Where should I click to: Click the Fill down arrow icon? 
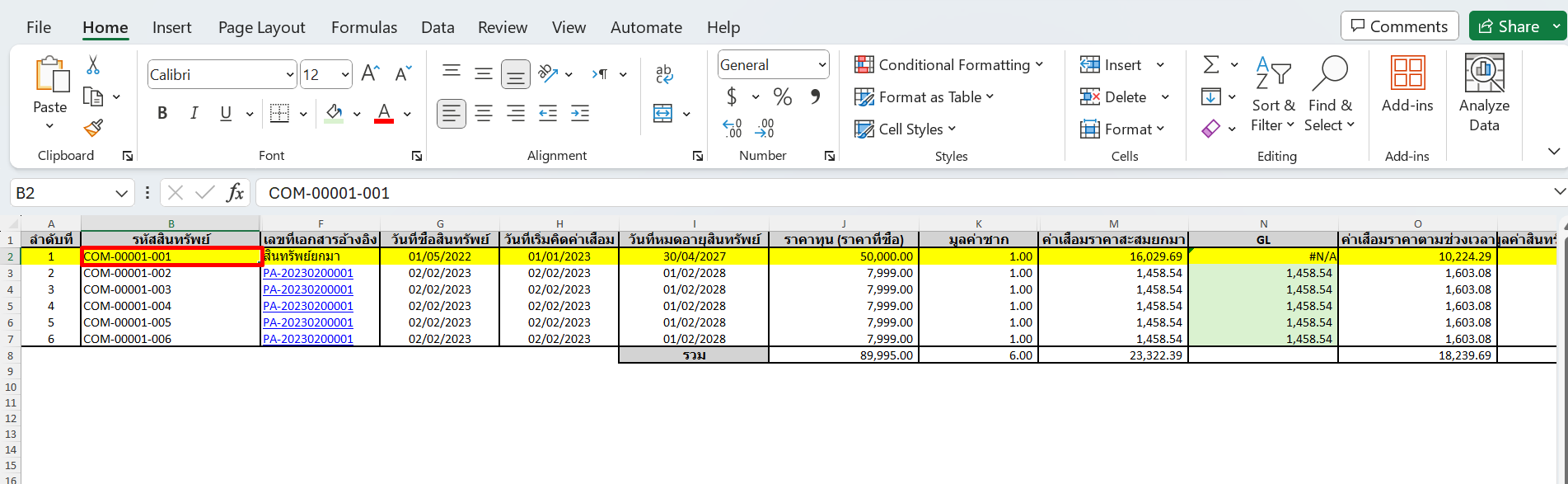pyautogui.click(x=1211, y=96)
